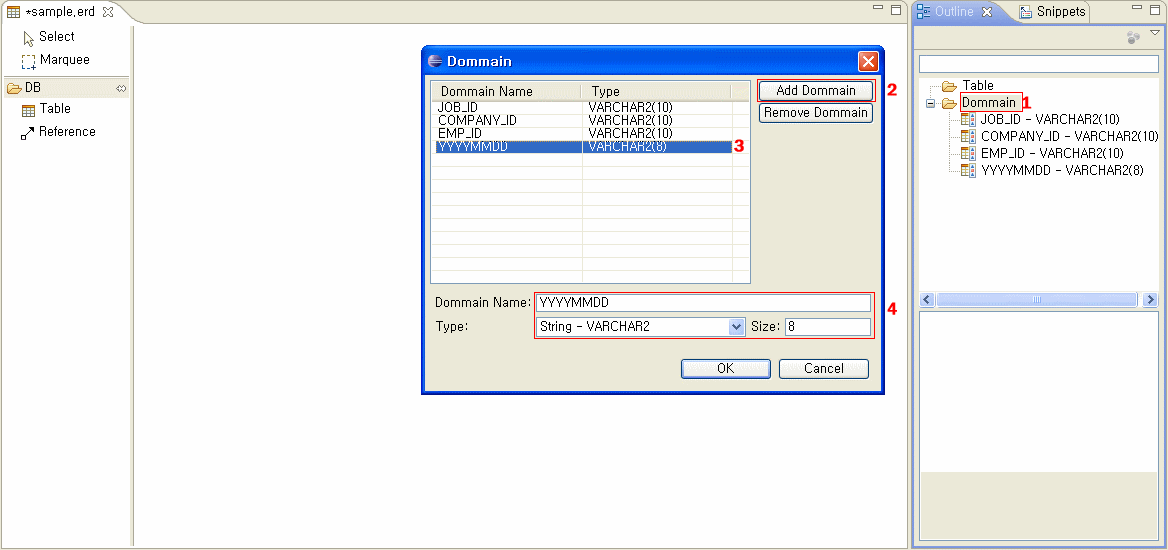Click the Remove Dommain button

(x=815, y=113)
